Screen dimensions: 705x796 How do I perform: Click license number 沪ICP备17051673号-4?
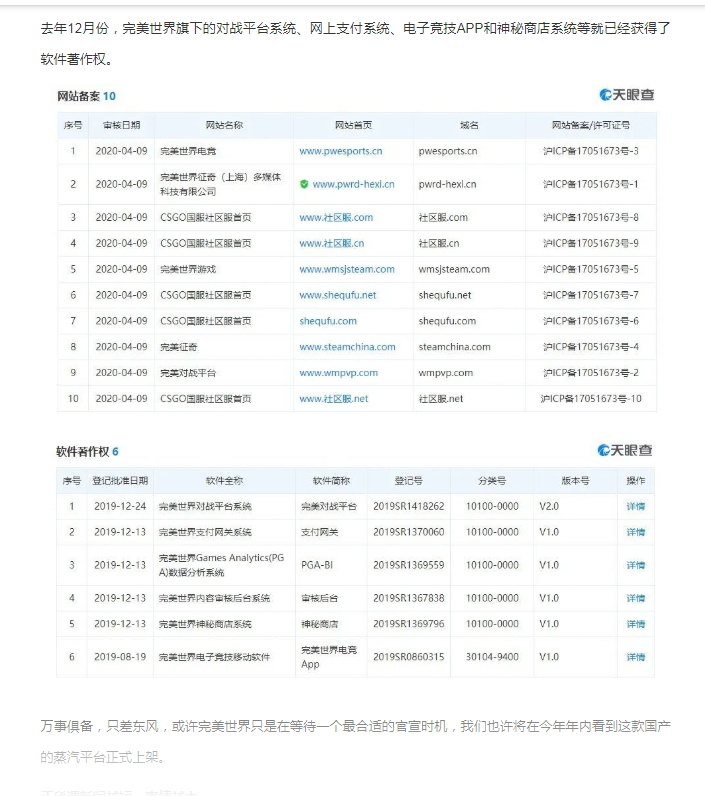591,347
